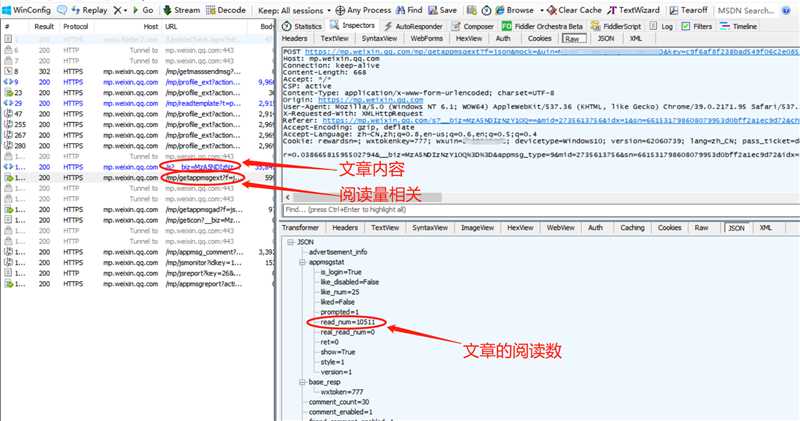Click Tearoff in the toolbar

tap(688, 10)
